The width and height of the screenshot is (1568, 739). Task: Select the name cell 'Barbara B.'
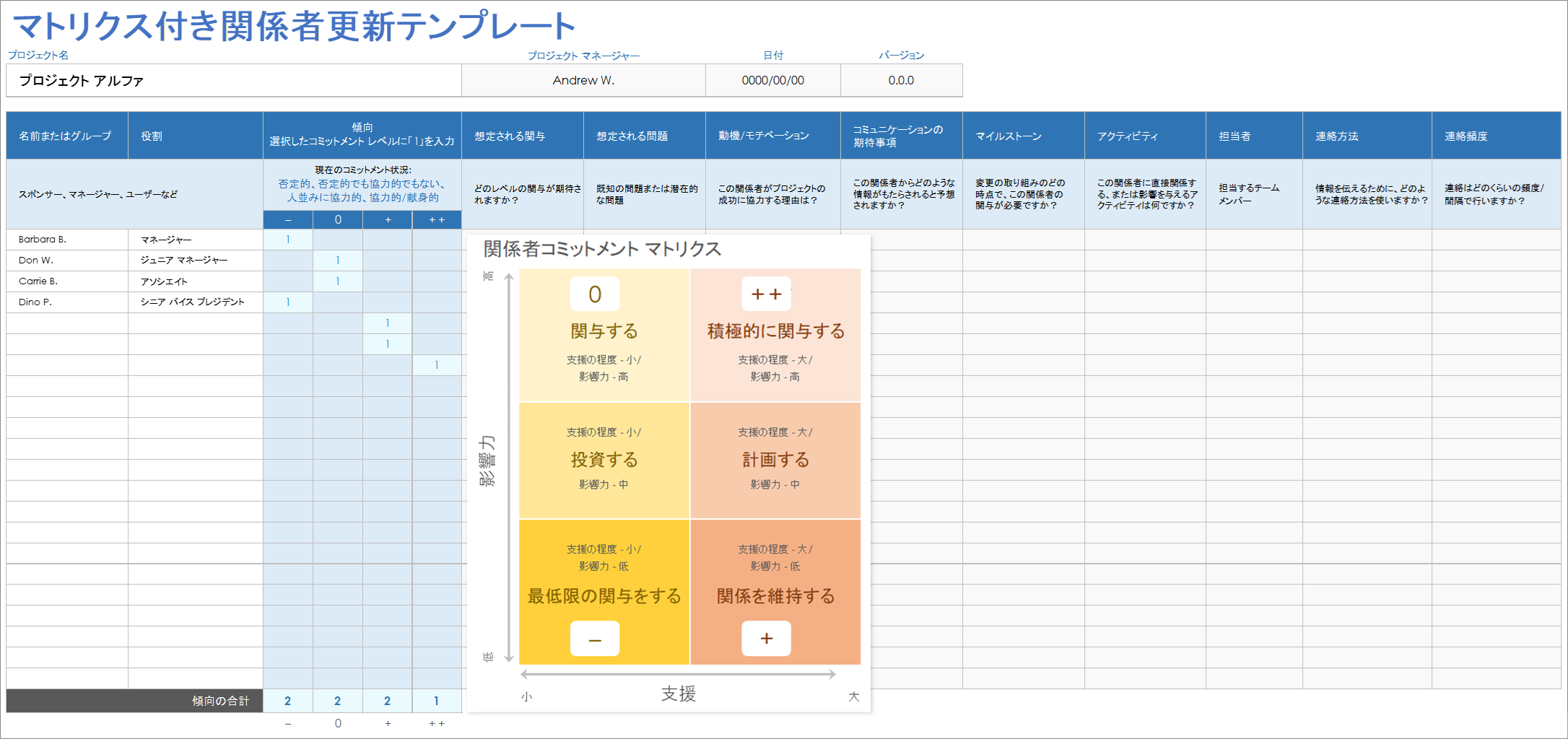pos(67,240)
